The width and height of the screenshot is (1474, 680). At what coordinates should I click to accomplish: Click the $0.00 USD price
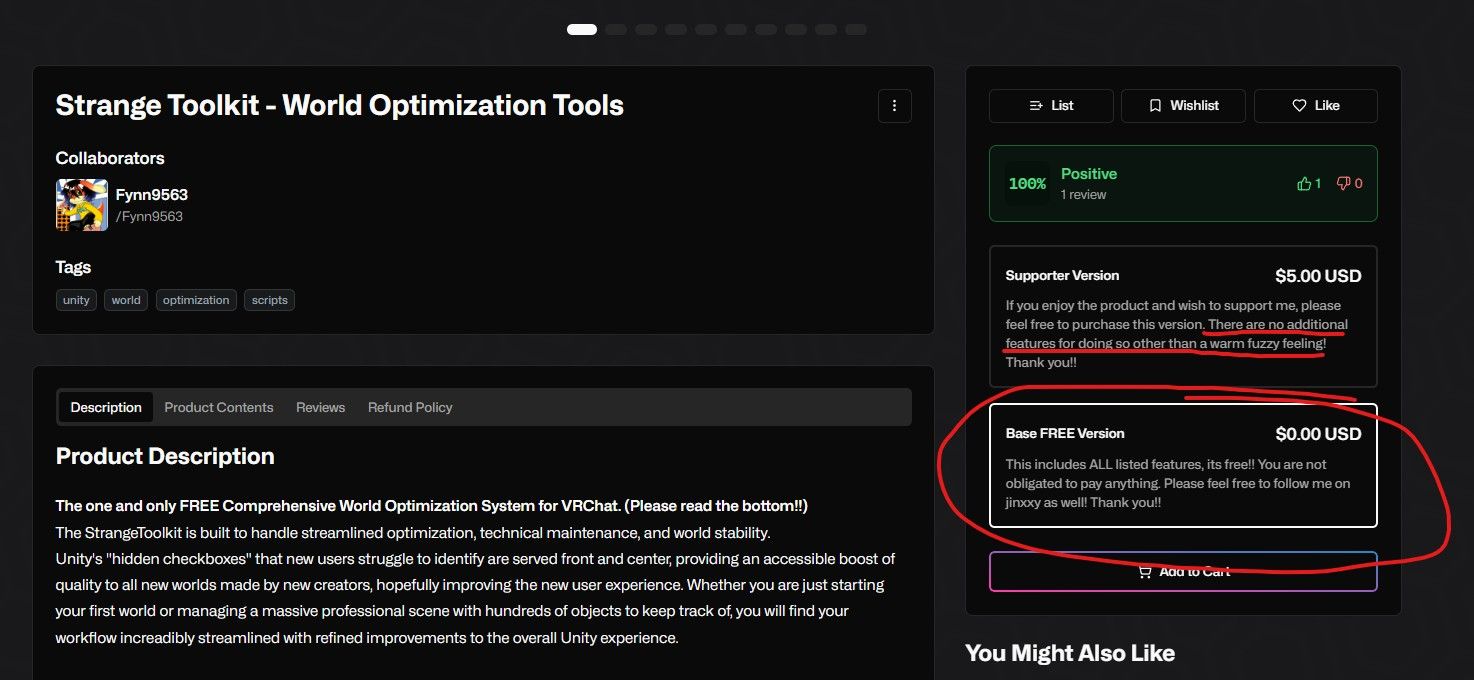1318,434
